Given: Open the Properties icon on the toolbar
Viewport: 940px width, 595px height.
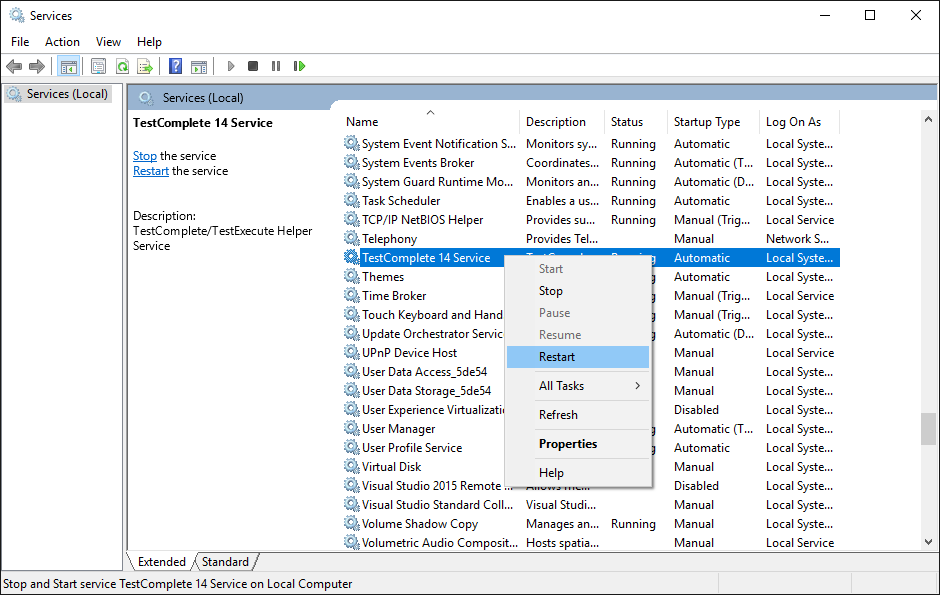Looking at the screenshot, I should [x=97, y=66].
